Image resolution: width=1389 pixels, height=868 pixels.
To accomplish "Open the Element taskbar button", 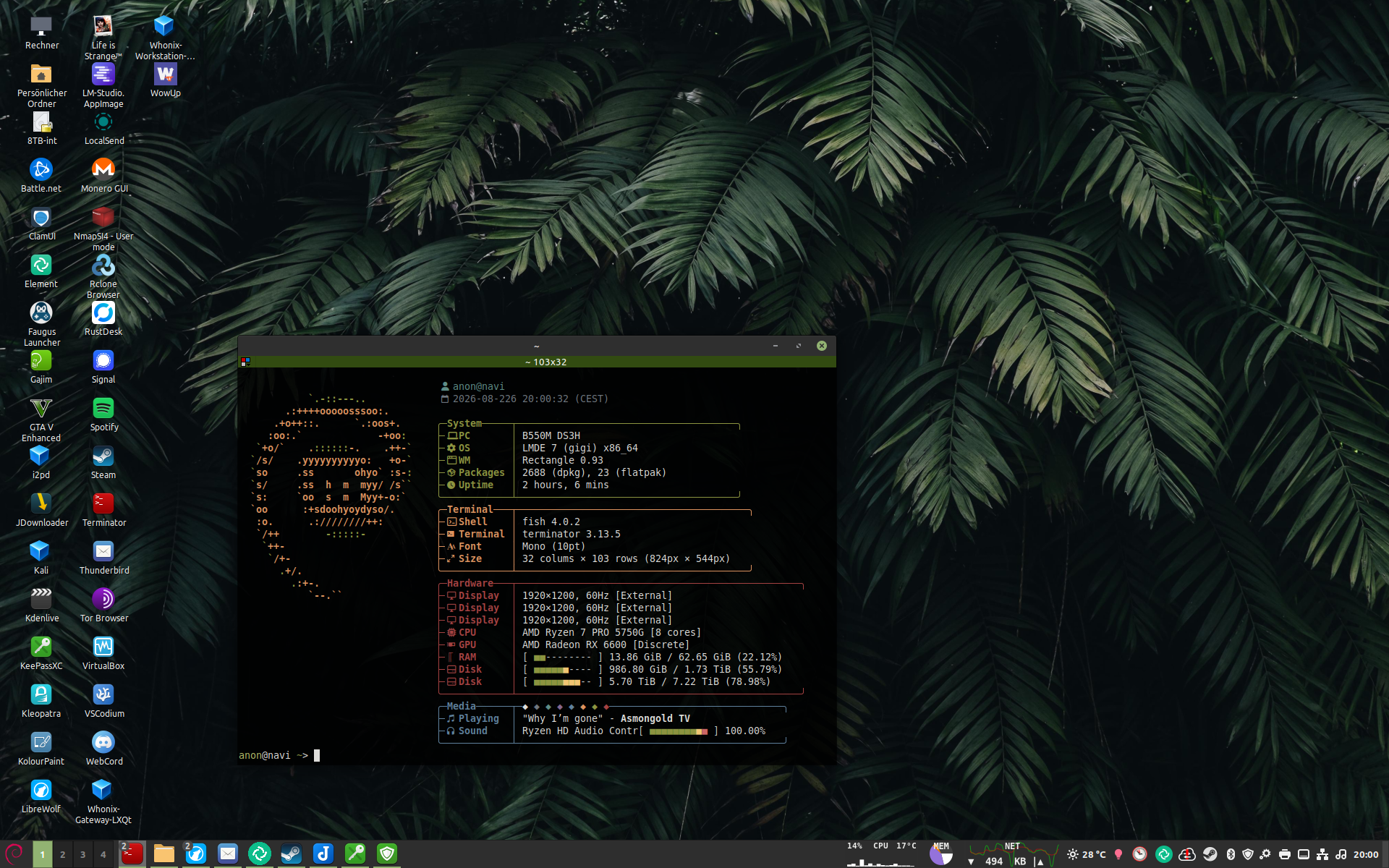I will [x=260, y=854].
